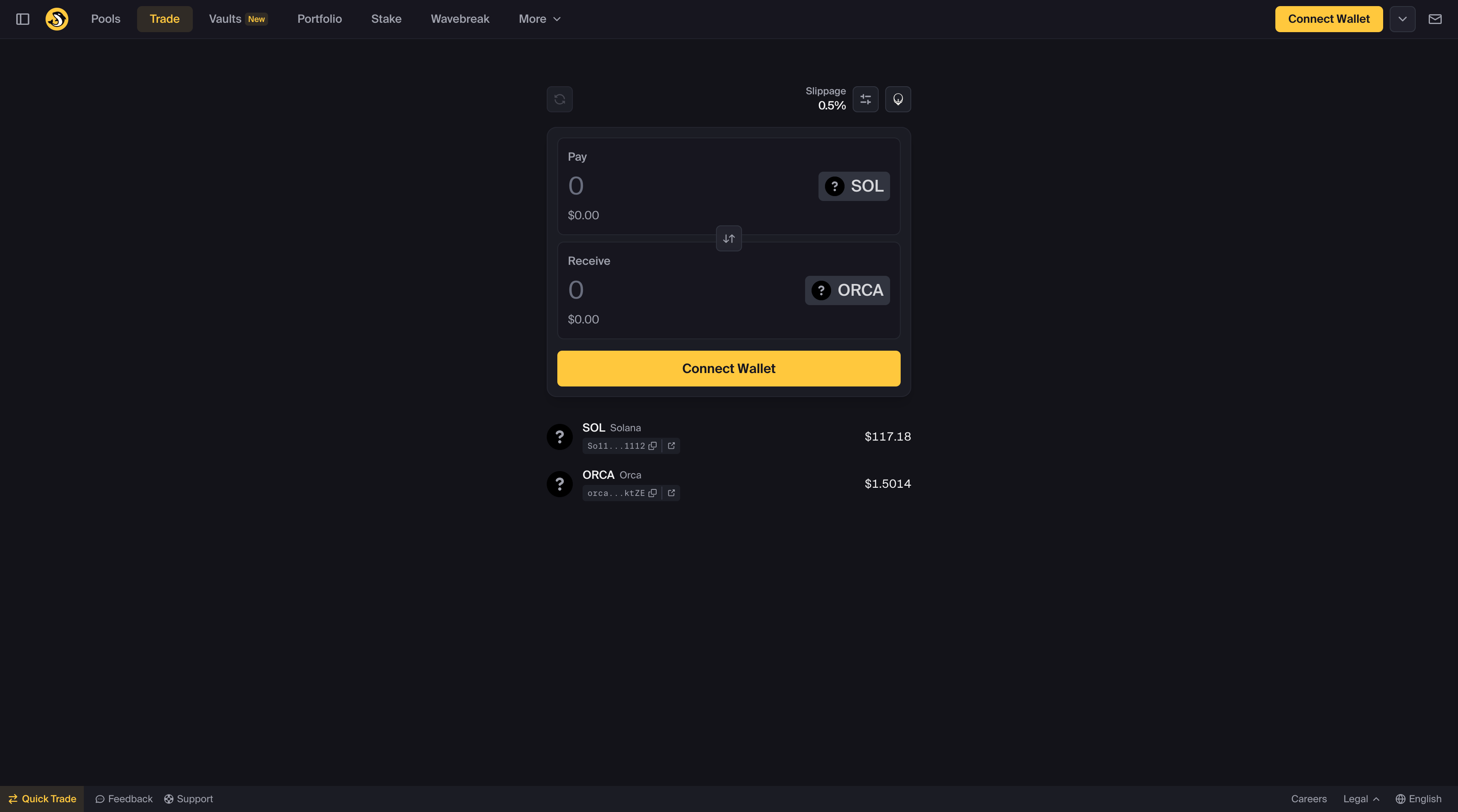Open the Pools page
1458x812 pixels.
click(x=106, y=19)
